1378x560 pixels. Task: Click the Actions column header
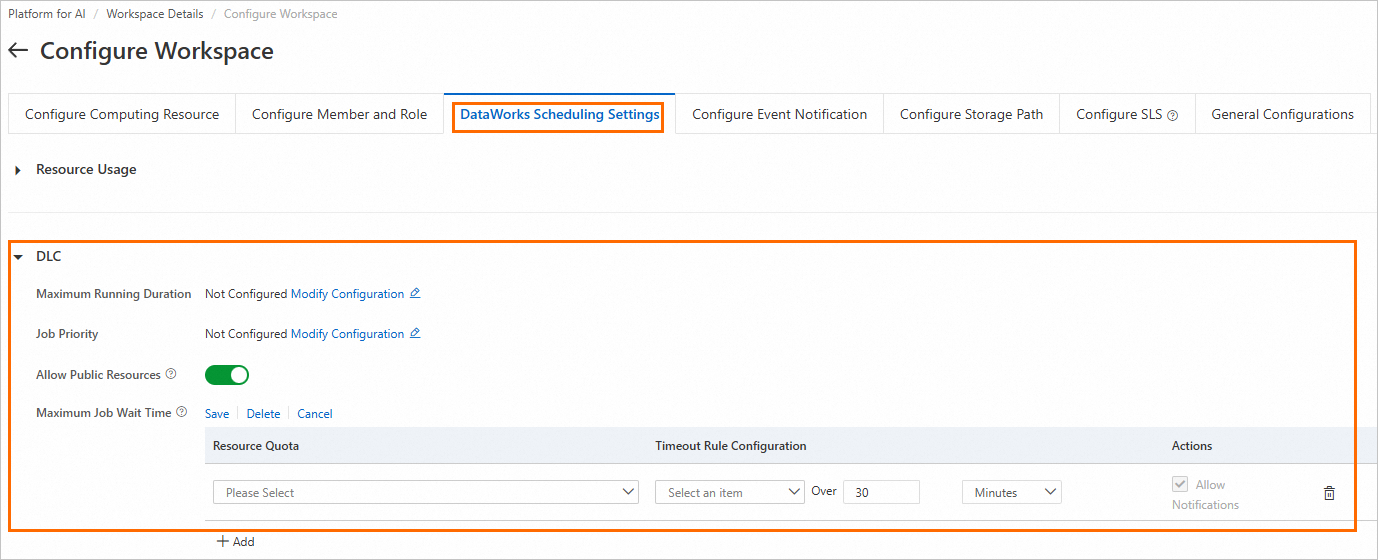(1192, 446)
